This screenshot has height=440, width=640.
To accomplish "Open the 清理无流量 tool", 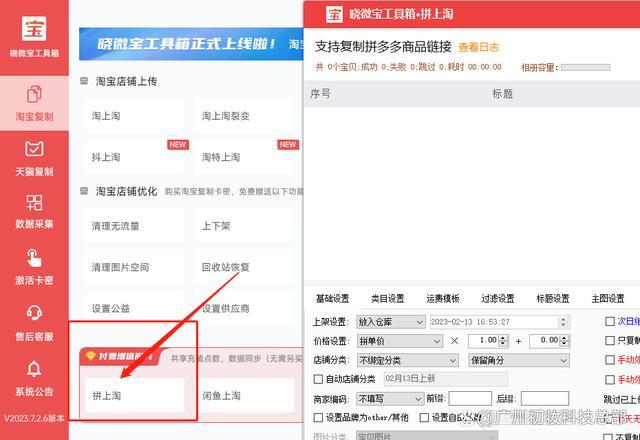I will (x=134, y=226).
